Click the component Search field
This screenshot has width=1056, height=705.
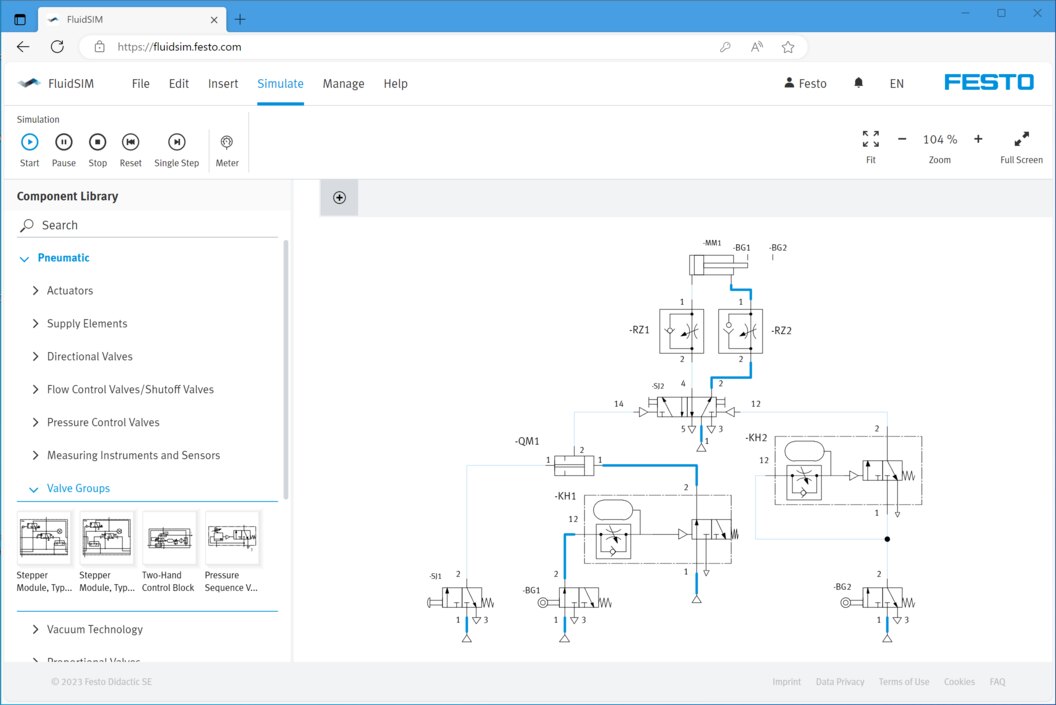tap(147, 225)
